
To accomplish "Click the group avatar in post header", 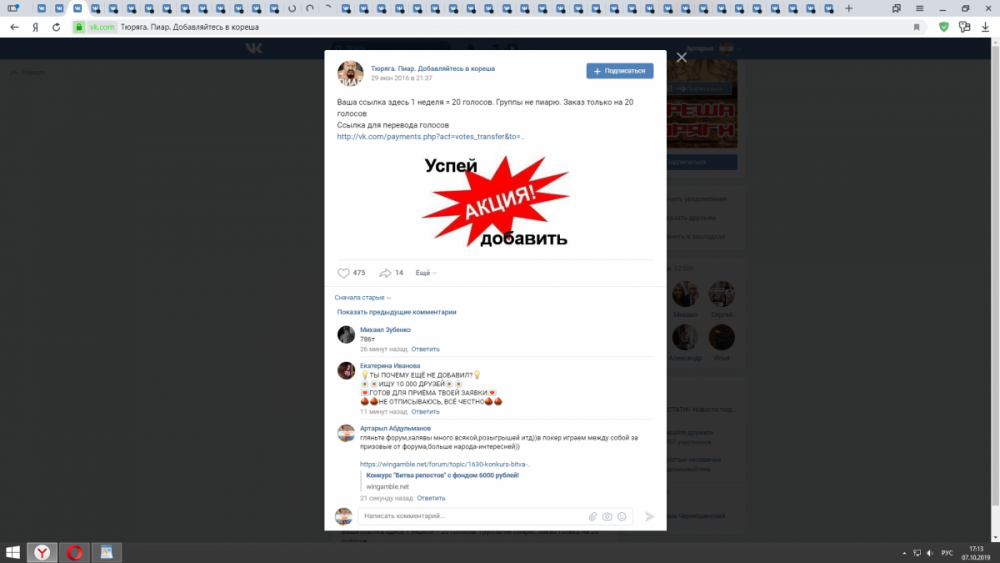I will click(350, 73).
